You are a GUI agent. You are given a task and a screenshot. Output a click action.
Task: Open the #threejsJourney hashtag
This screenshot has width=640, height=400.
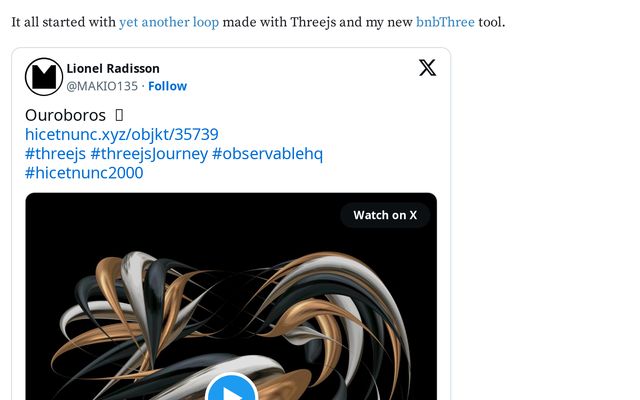[x=149, y=154]
